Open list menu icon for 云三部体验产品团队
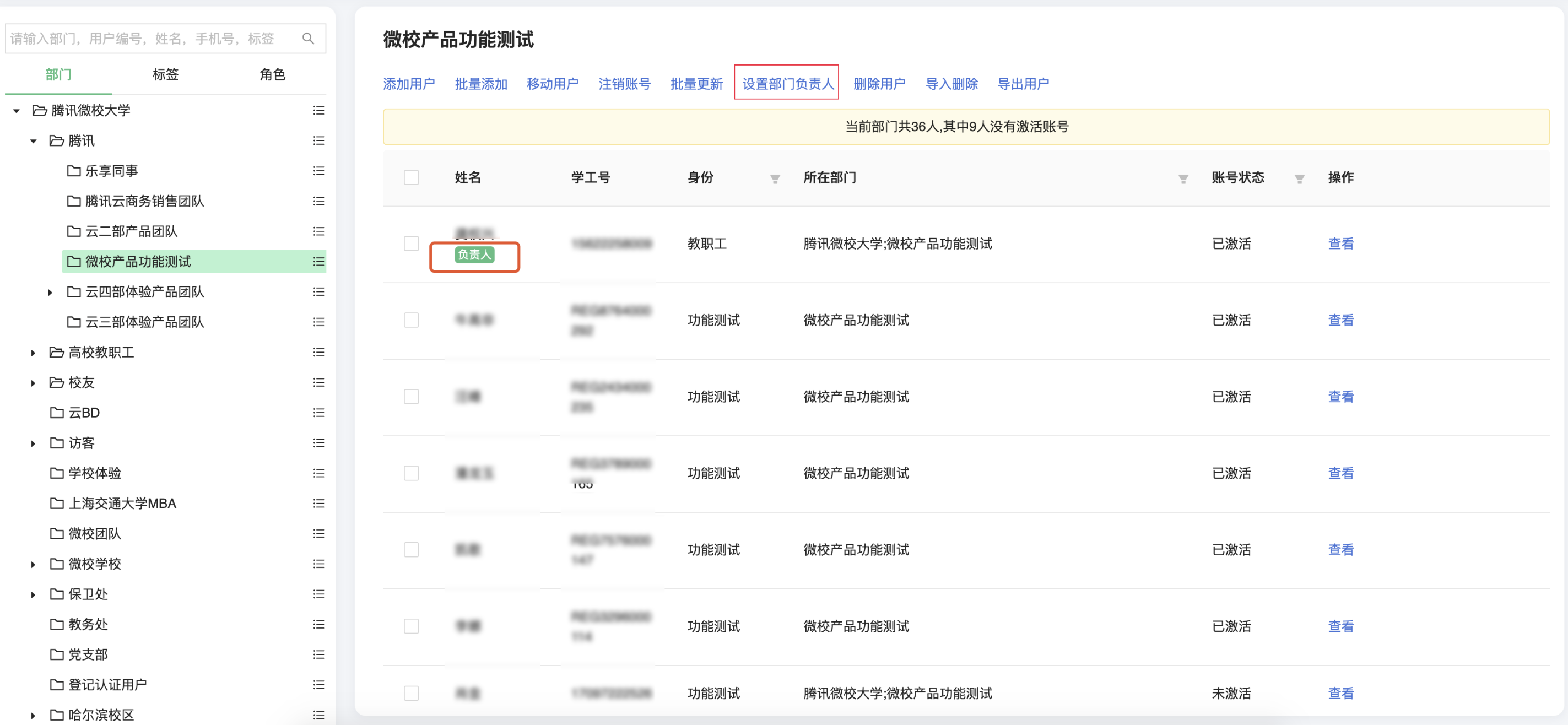The image size is (1568, 725). [x=318, y=322]
